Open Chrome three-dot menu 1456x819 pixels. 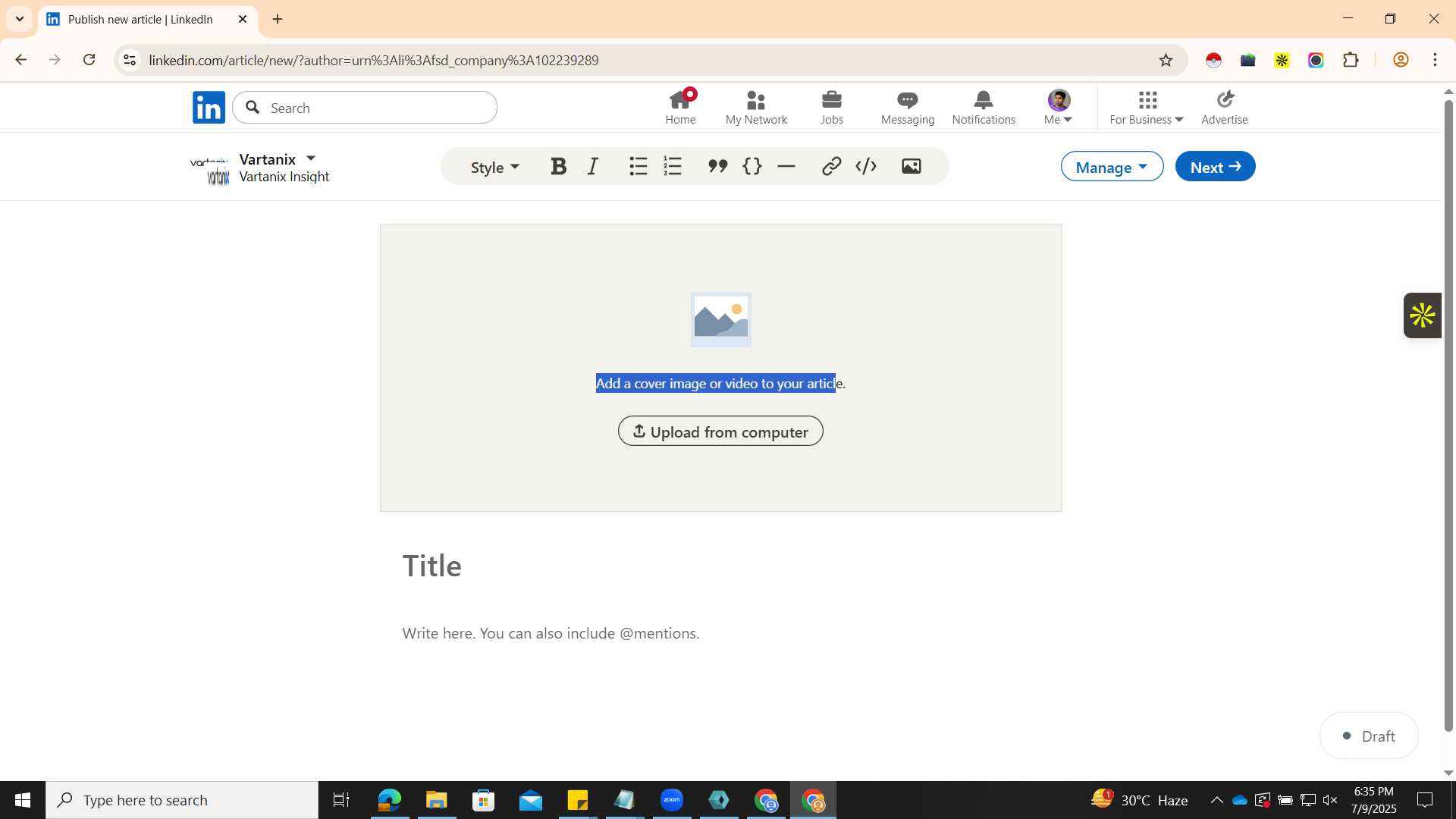1435,60
